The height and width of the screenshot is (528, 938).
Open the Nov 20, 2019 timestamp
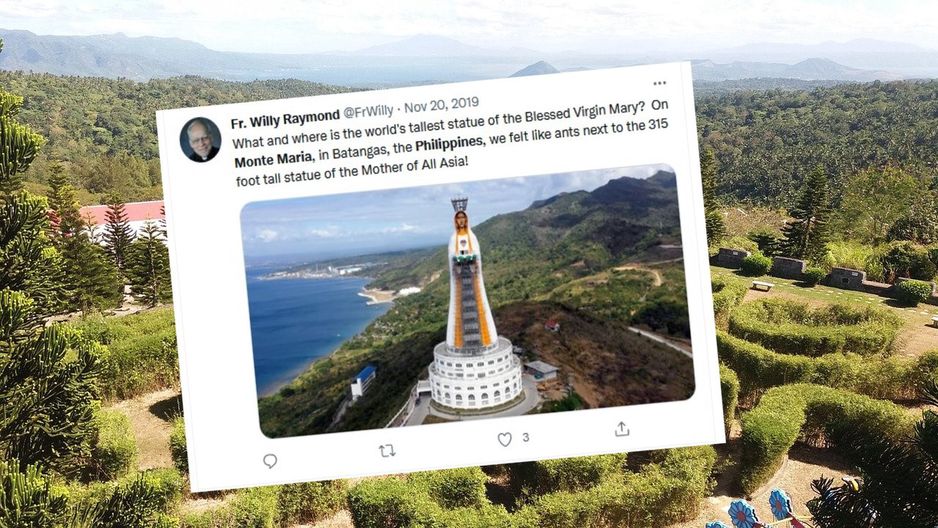441,105
